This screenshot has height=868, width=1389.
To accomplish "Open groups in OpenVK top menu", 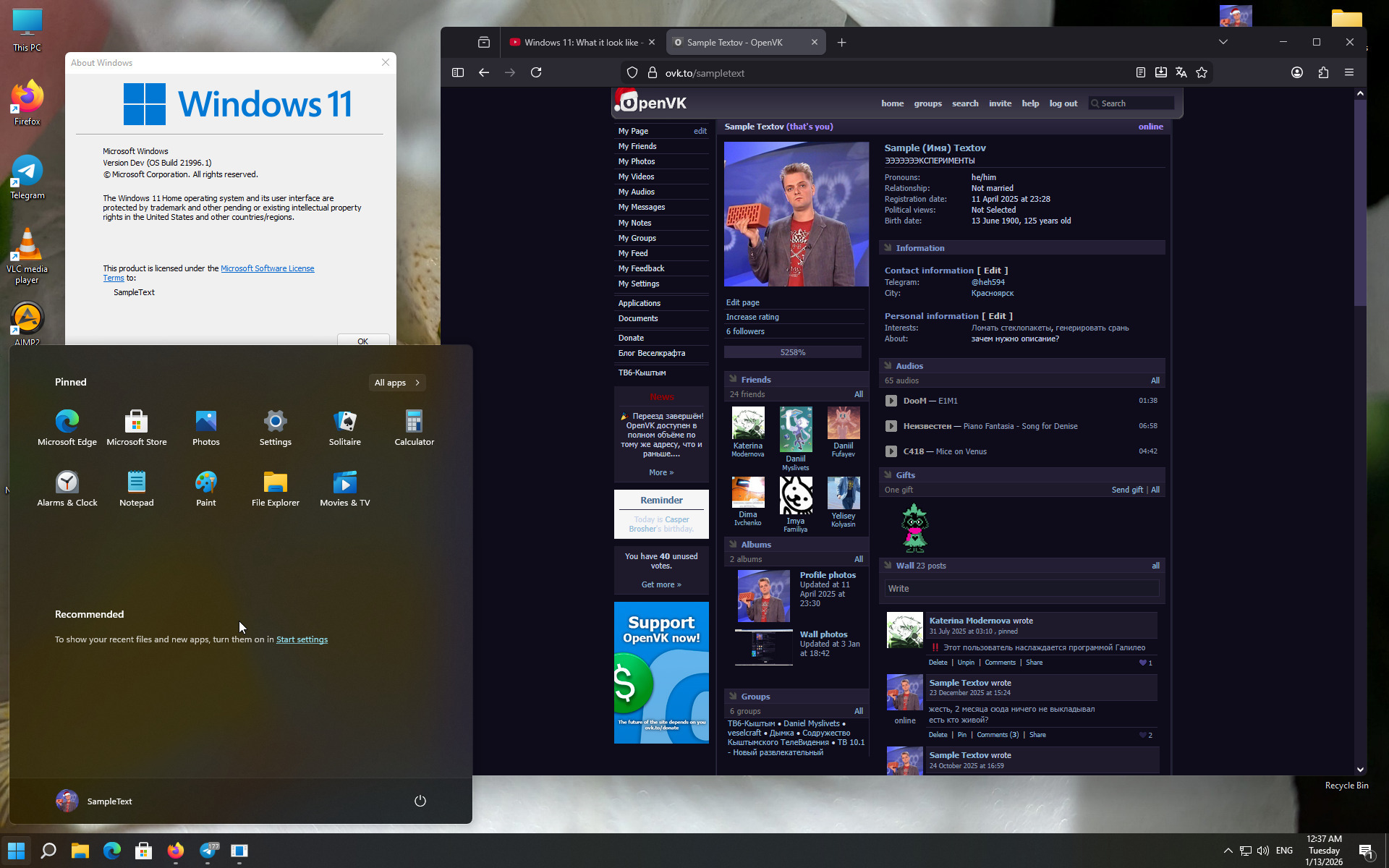I will (927, 103).
